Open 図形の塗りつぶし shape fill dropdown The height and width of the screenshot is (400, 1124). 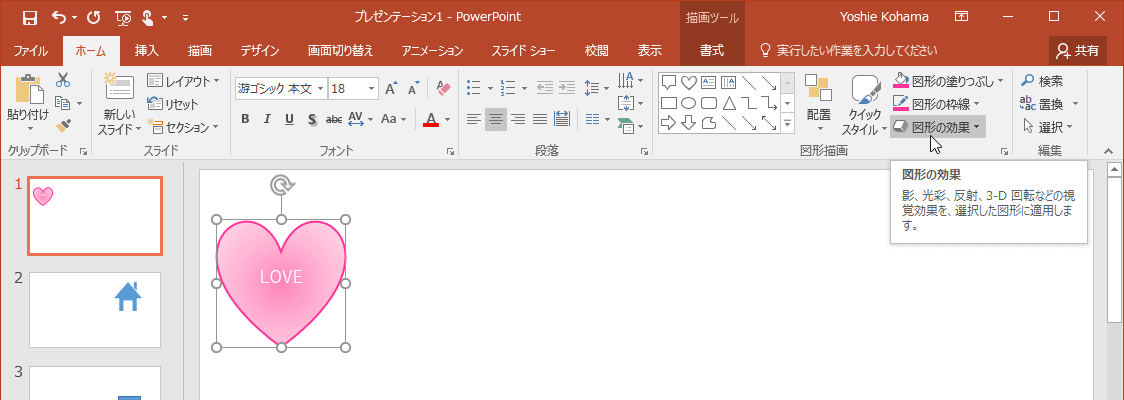(x=948, y=81)
